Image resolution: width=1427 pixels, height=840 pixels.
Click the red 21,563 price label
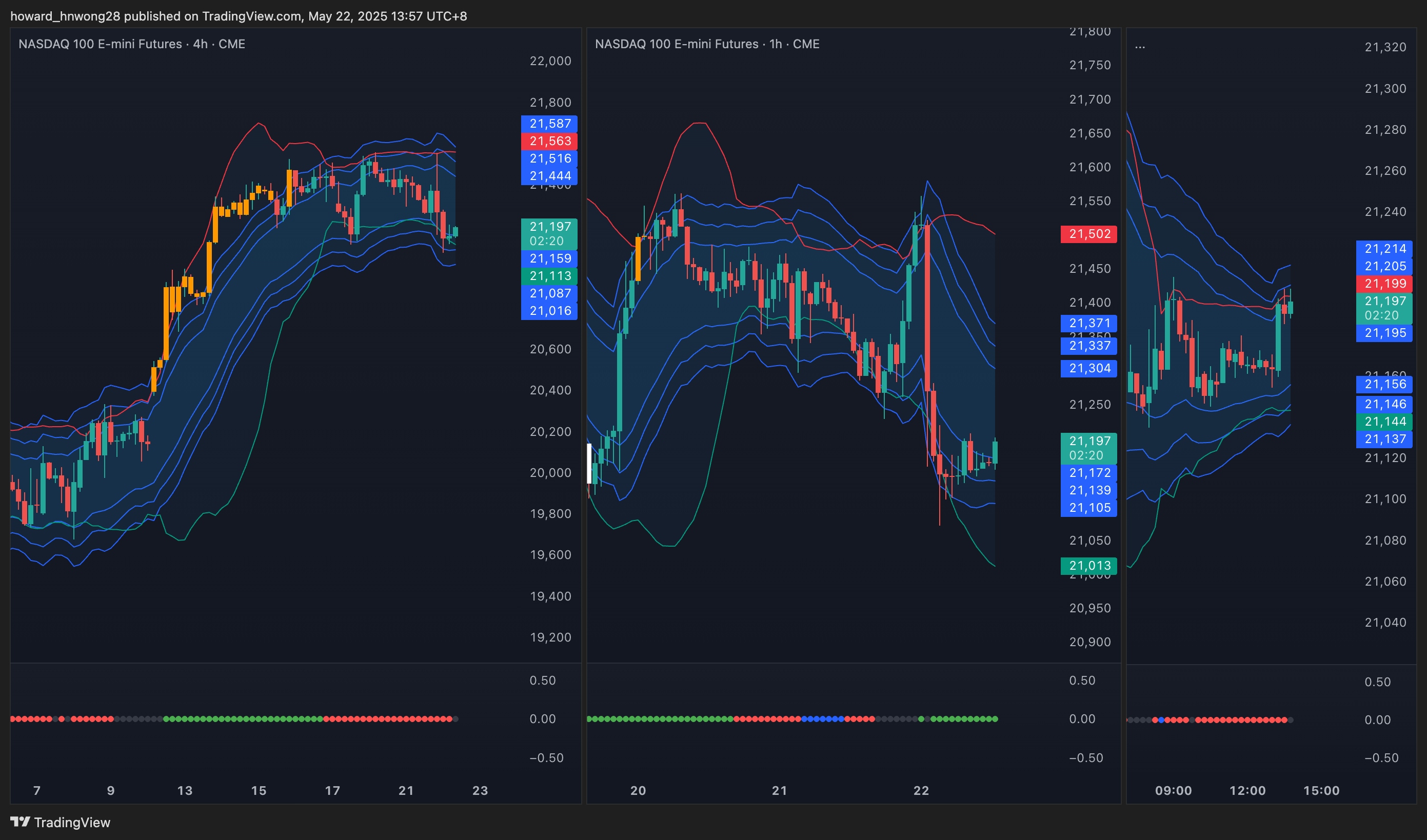(x=549, y=141)
